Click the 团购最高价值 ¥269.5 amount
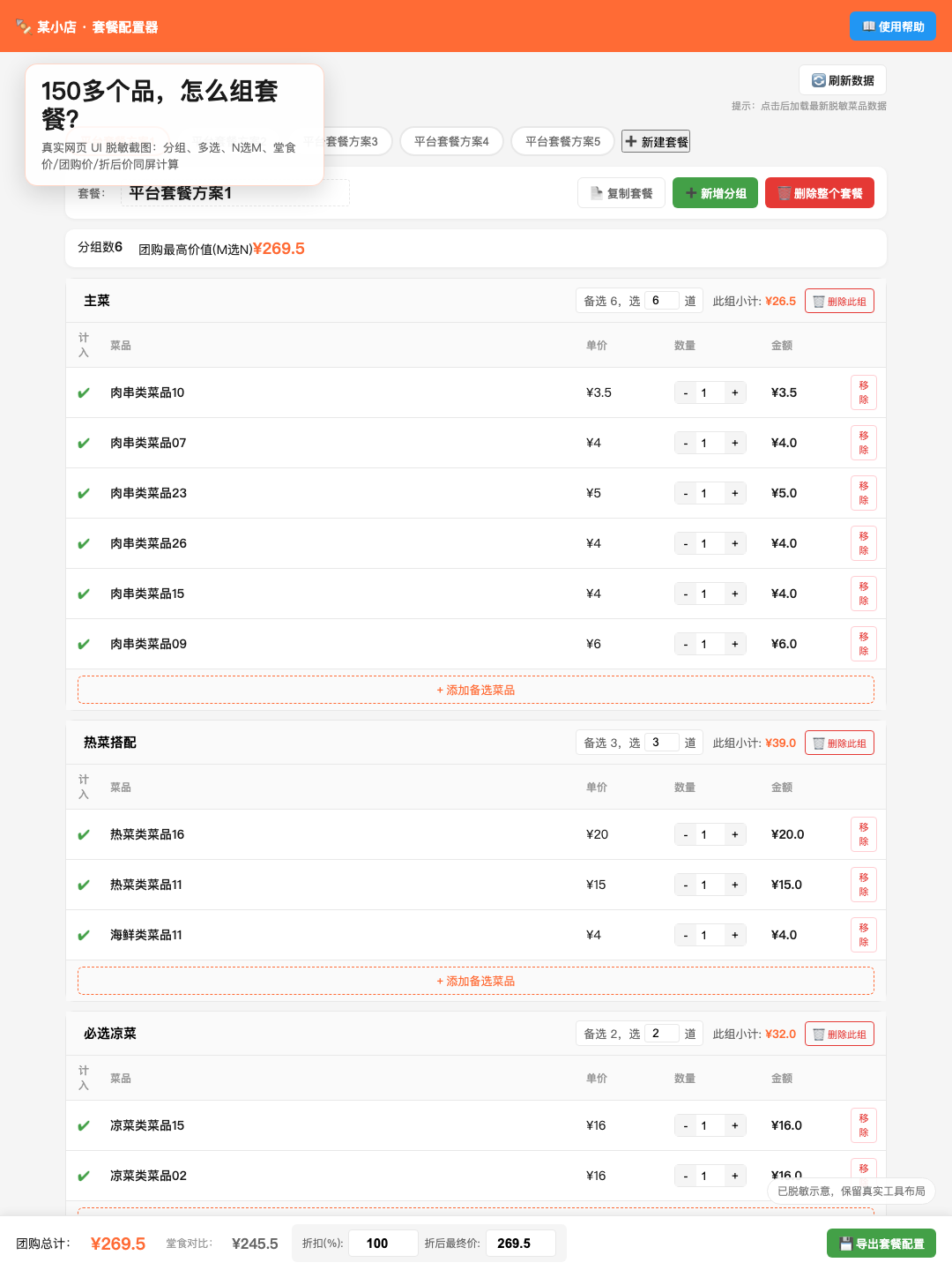The height and width of the screenshot is (1270, 952). click(x=279, y=249)
